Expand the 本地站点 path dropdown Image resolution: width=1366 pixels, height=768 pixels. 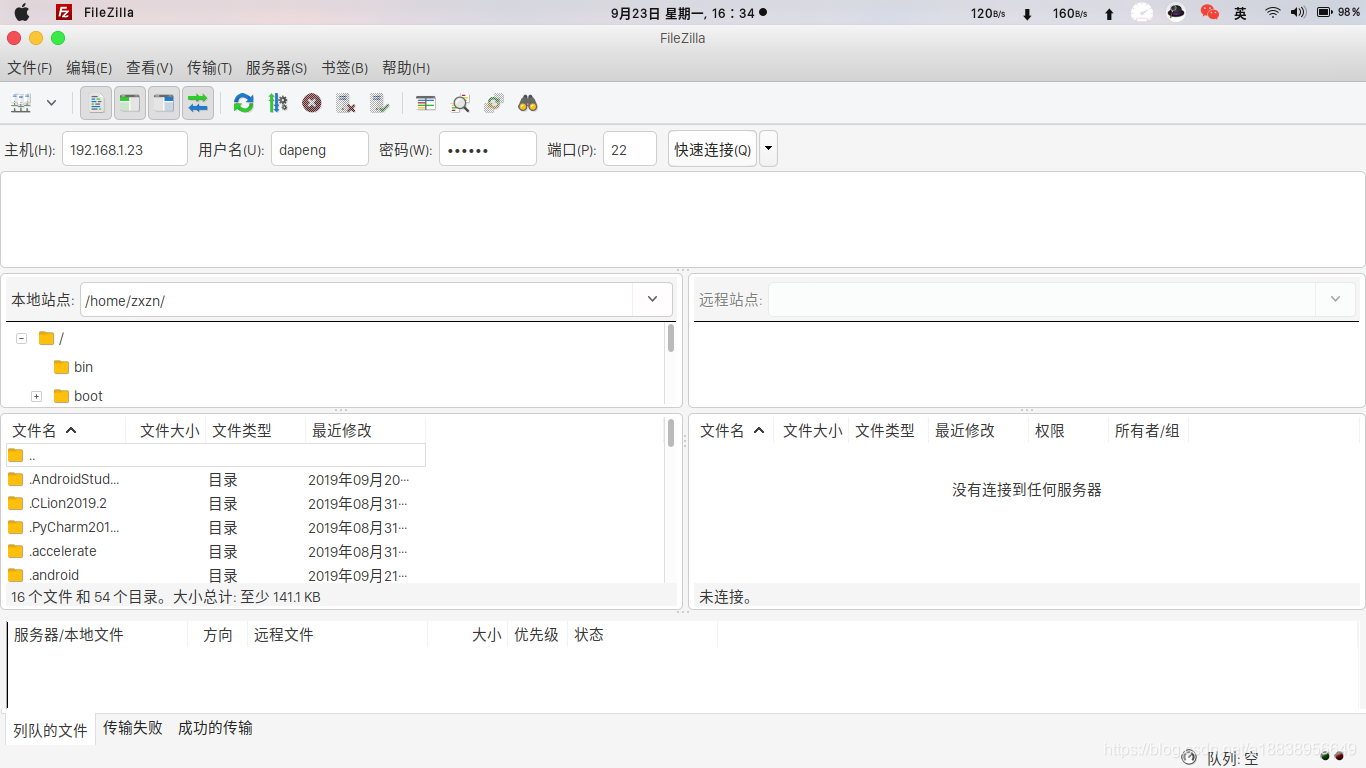pos(652,299)
